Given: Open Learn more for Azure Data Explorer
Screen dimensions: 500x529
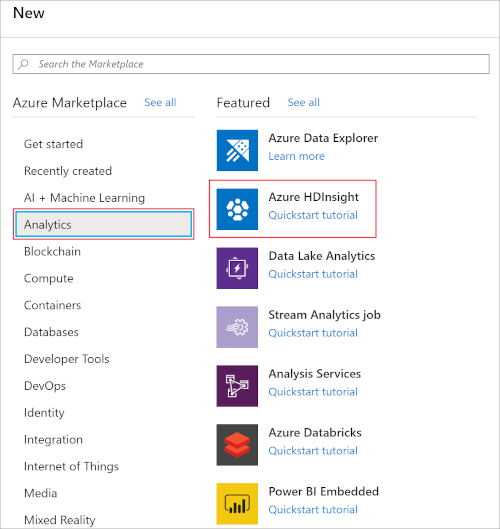Looking at the screenshot, I should [296, 156].
